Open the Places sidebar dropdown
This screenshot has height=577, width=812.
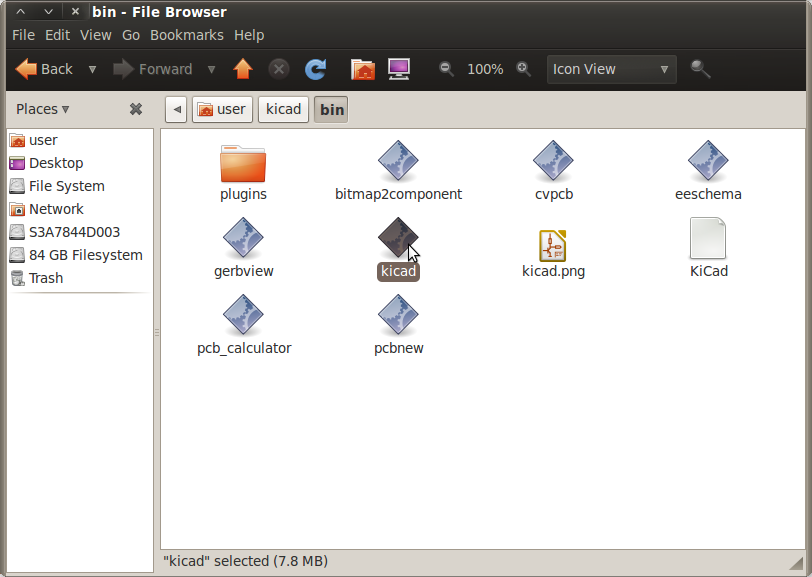click(42, 109)
